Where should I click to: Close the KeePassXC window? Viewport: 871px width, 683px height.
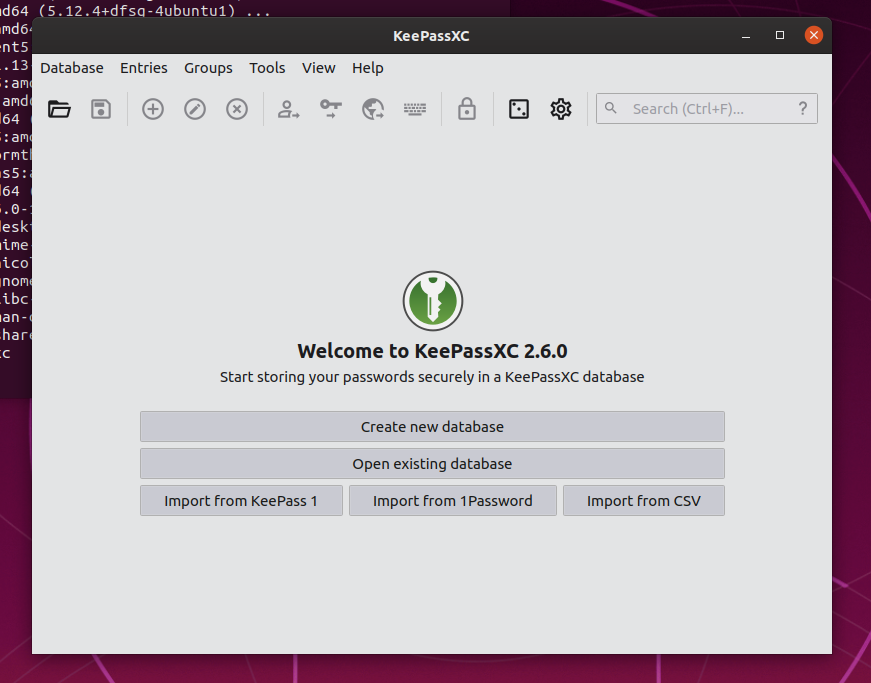tap(814, 36)
